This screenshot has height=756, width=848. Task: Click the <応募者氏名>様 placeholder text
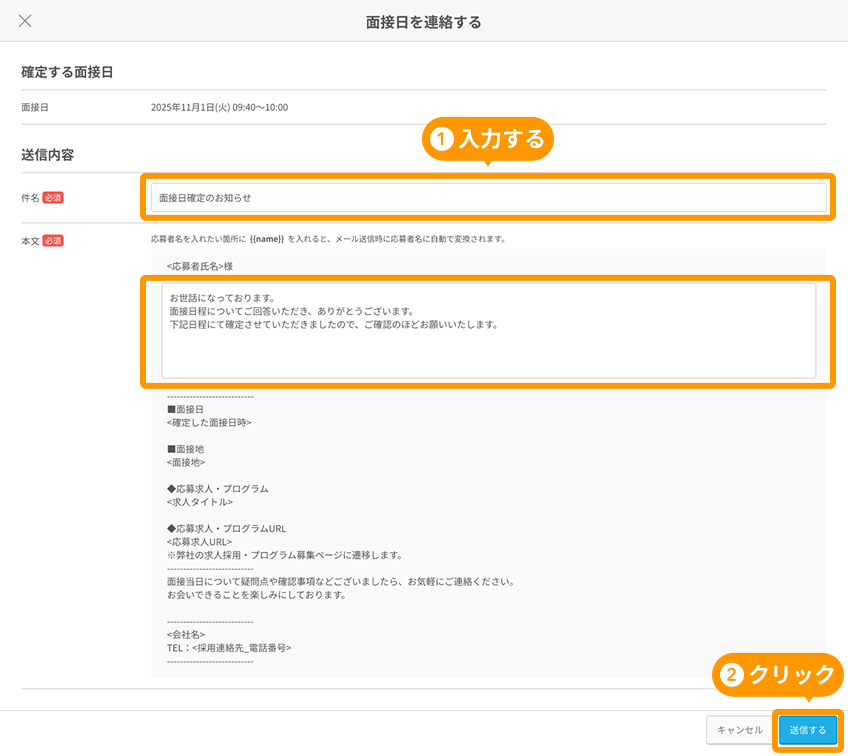pyautogui.click(x=200, y=266)
